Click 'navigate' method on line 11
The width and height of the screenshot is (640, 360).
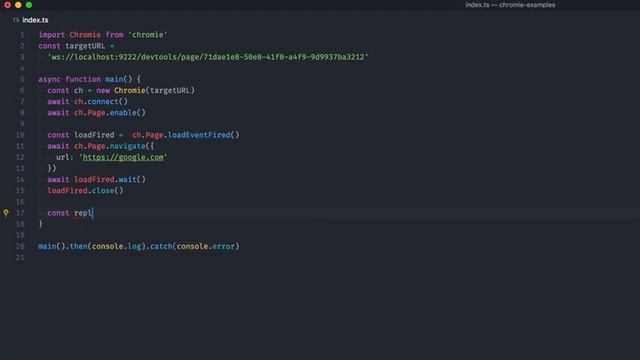[127, 146]
